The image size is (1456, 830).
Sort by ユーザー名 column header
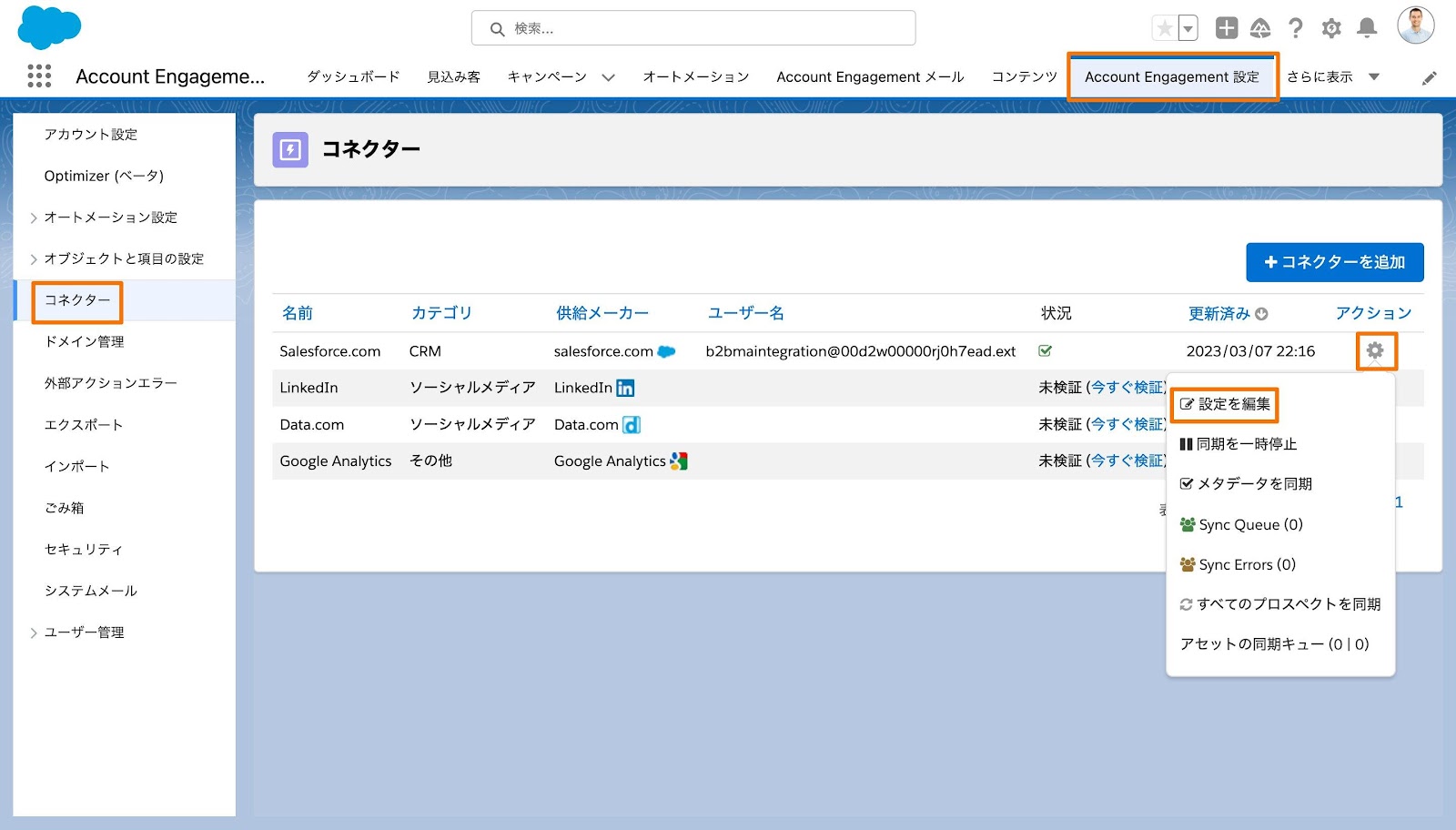pos(746,313)
